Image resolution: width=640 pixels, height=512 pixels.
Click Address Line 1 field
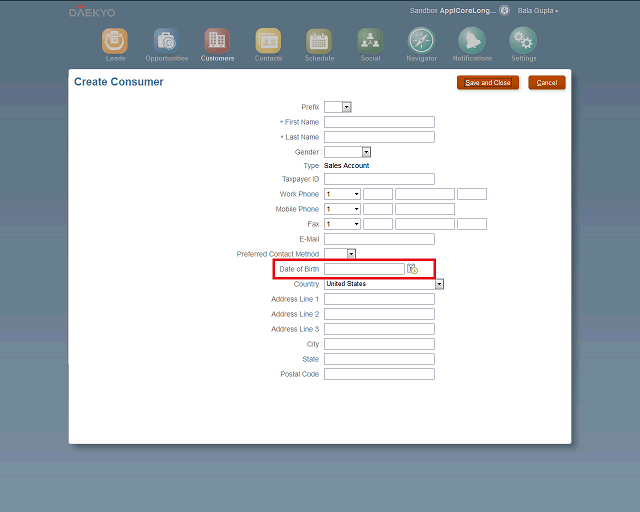coord(379,299)
